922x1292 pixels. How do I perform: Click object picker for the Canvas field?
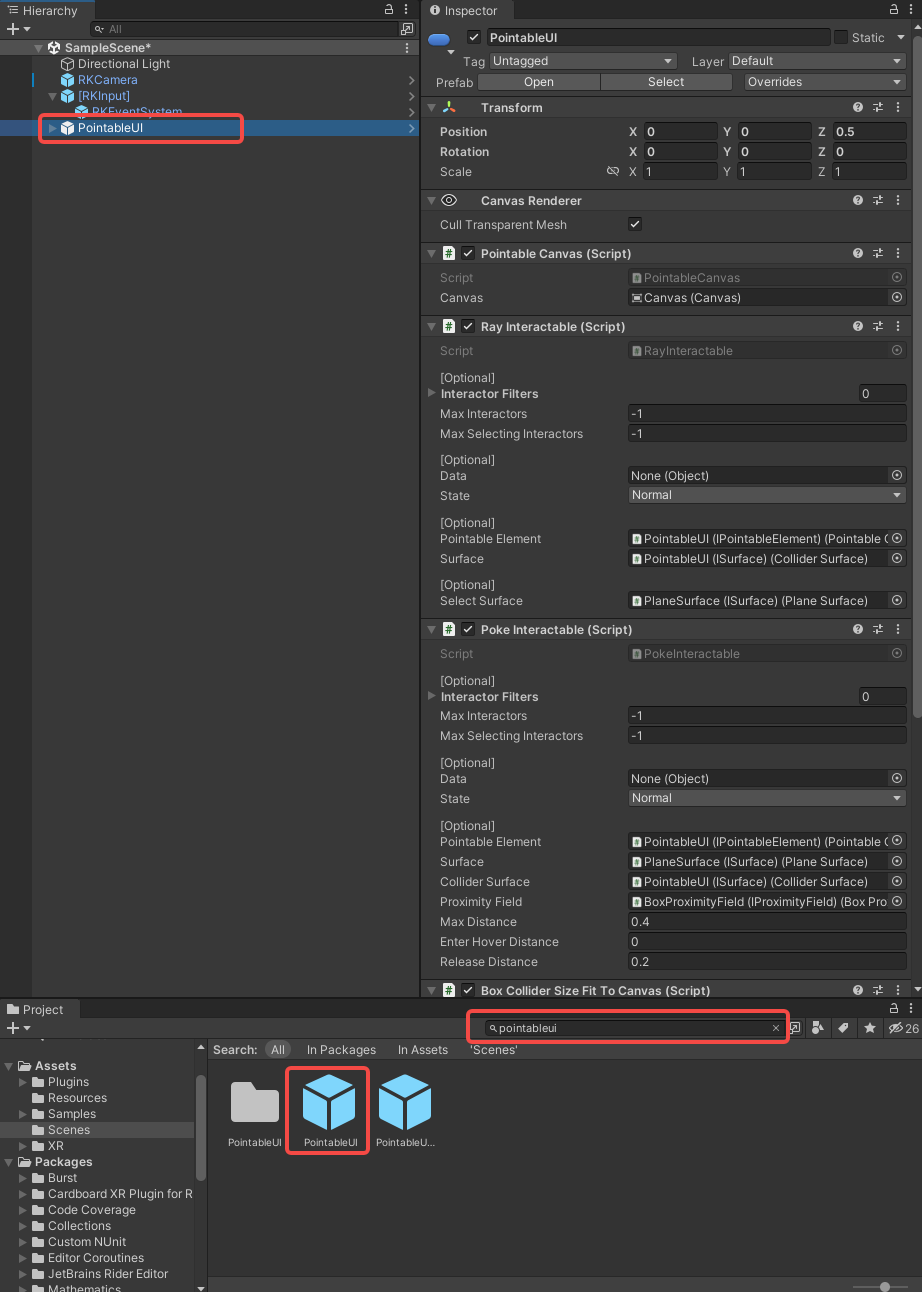click(x=897, y=298)
